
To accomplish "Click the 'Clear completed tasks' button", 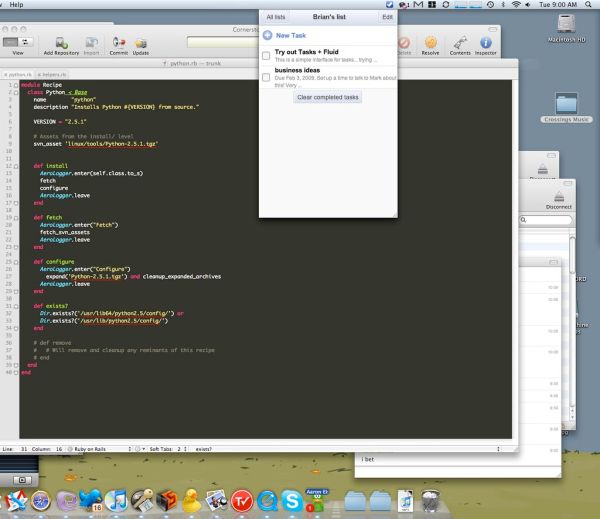I will coord(328,97).
